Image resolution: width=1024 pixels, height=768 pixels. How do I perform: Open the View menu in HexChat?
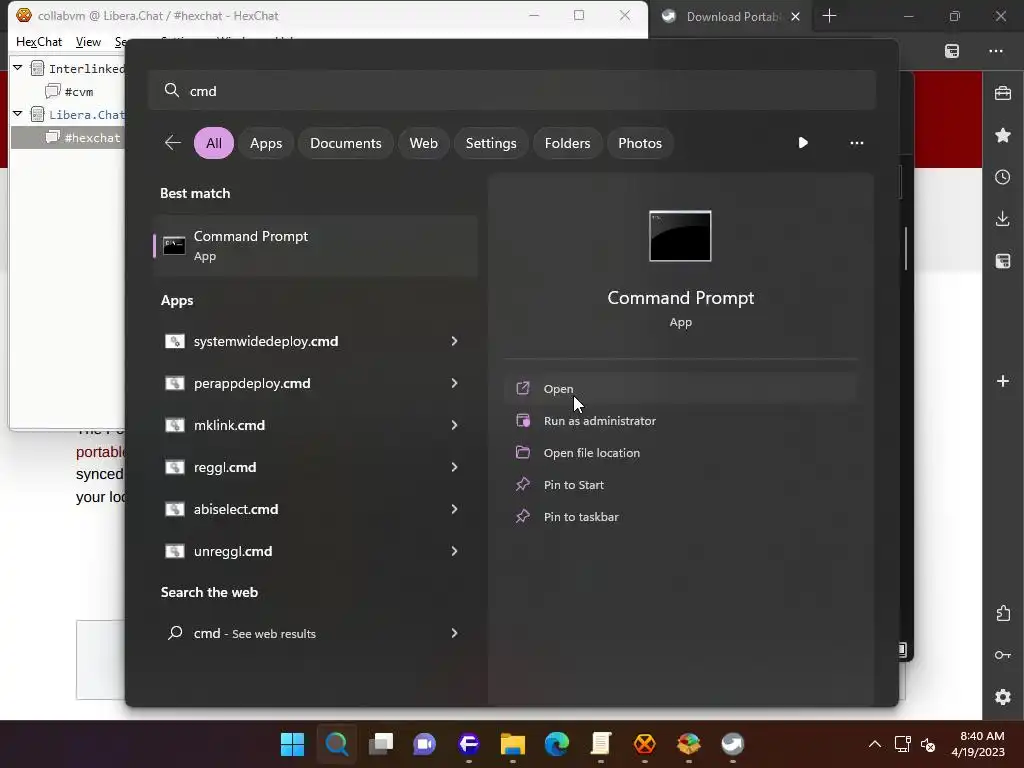click(88, 42)
